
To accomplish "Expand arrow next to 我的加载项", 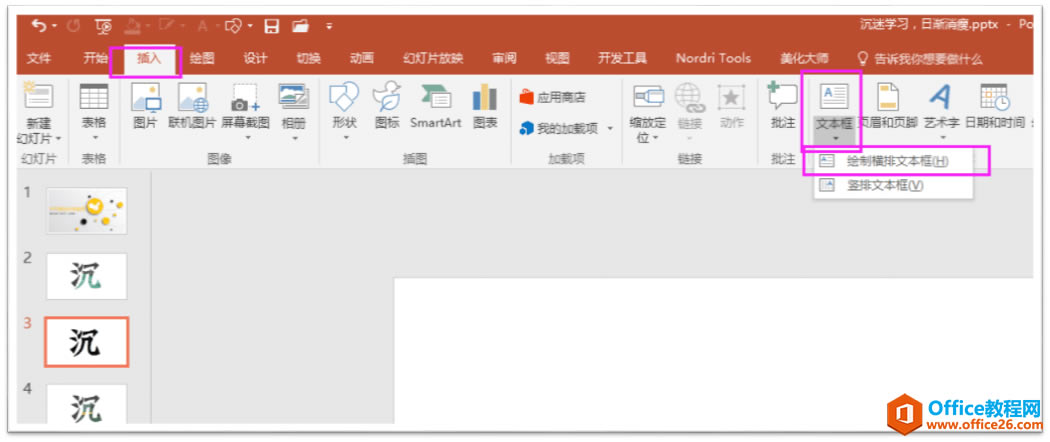I will pyautogui.click(x=609, y=129).
